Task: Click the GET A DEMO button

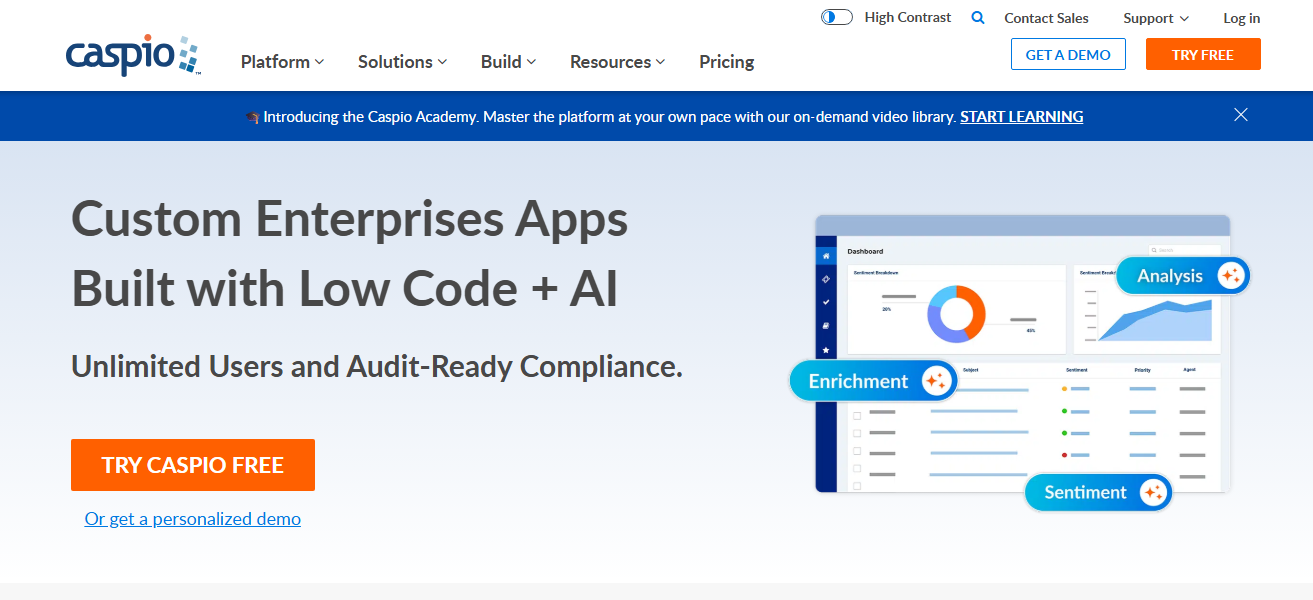Action: pyautogui.click(x=1068, y=54)
